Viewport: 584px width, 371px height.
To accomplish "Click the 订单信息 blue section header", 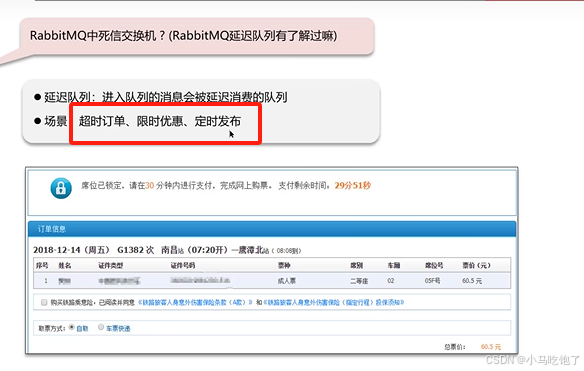I will (x=272, y=229).
